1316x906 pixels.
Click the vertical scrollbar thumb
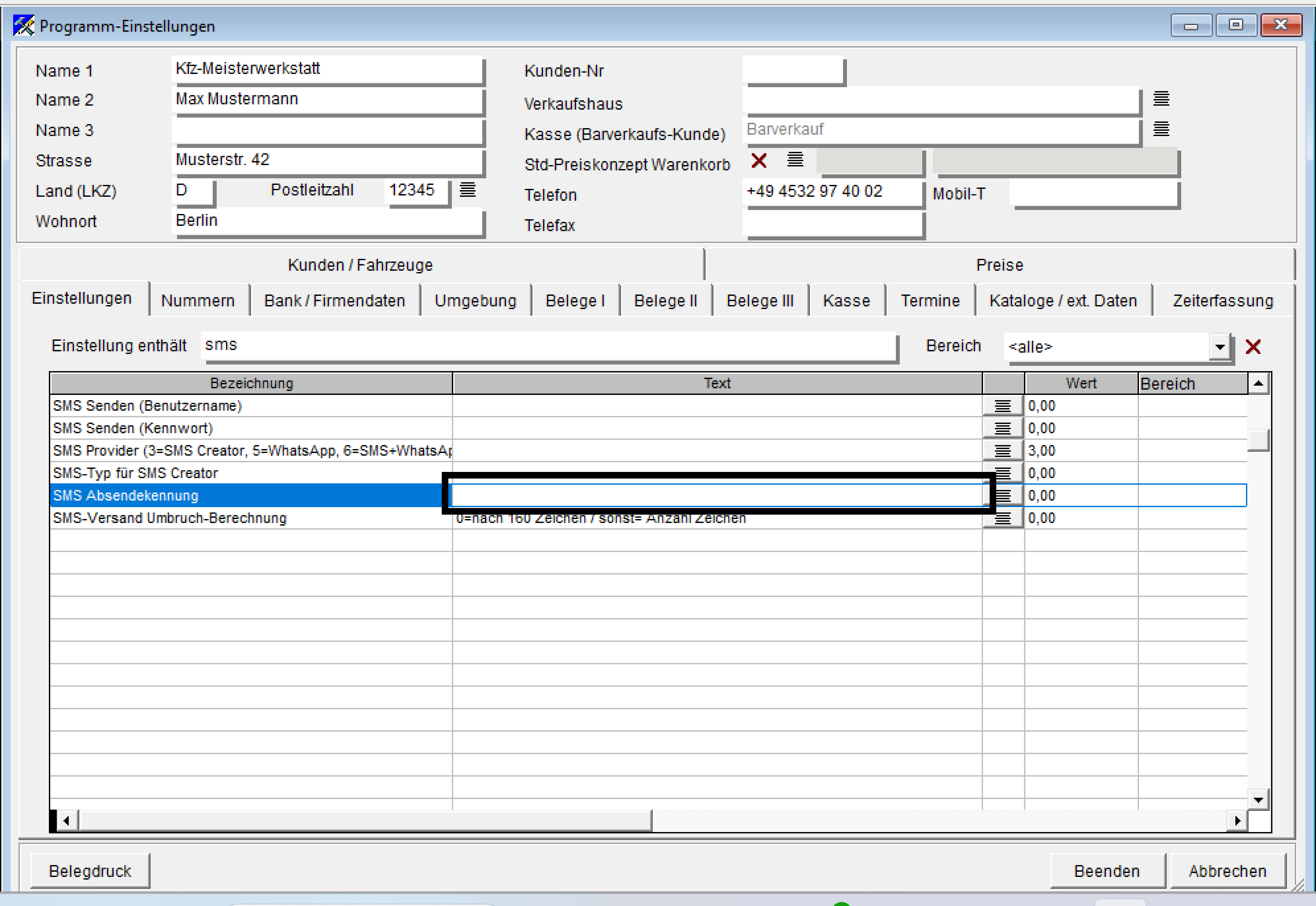(1258, 440)
